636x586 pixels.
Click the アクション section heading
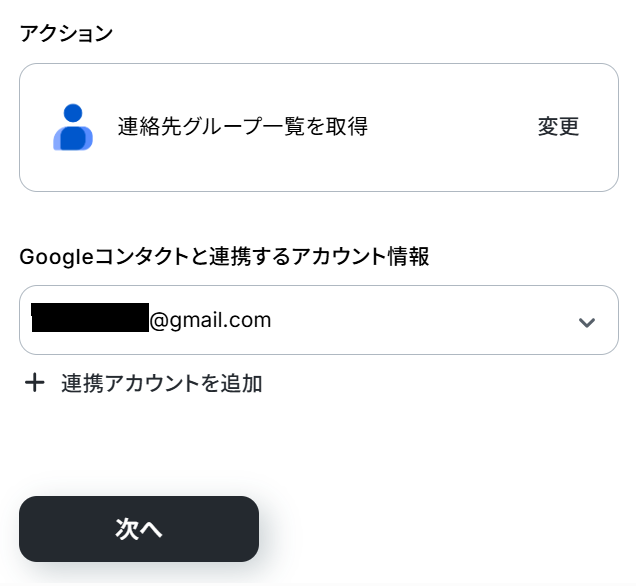pos(66,33)
